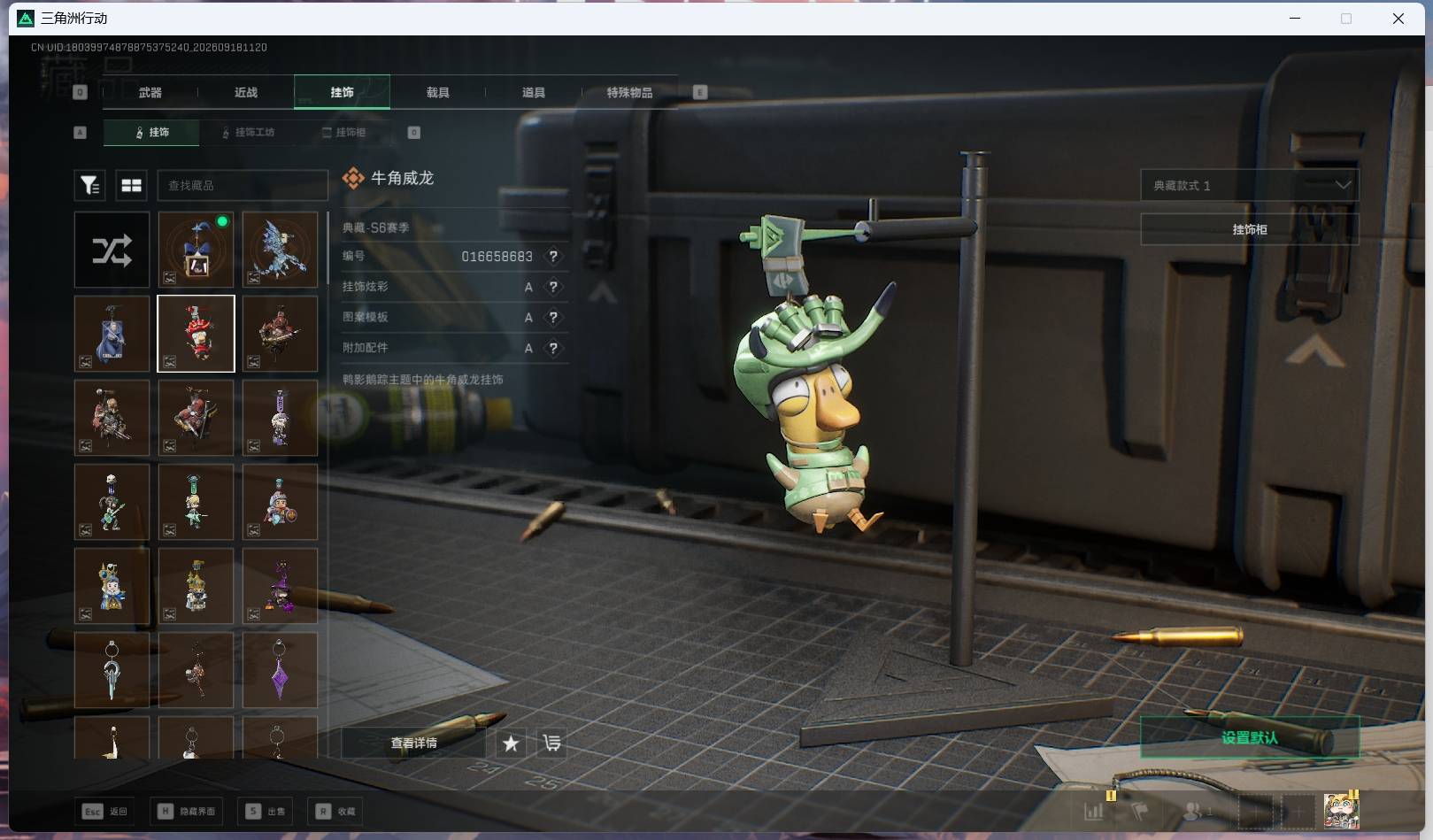Switch to the 近战 tab
Screen dimensions: 1433x840
coord(246,92)
